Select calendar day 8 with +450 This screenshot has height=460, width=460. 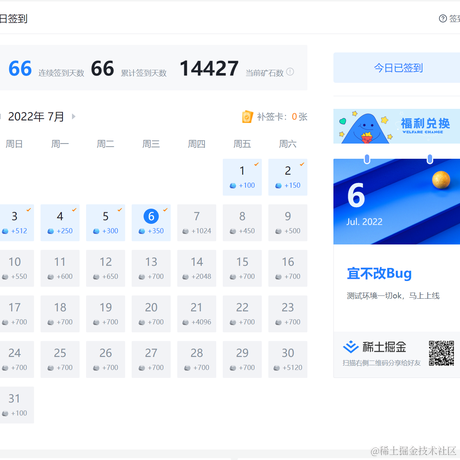pos(242,223)
